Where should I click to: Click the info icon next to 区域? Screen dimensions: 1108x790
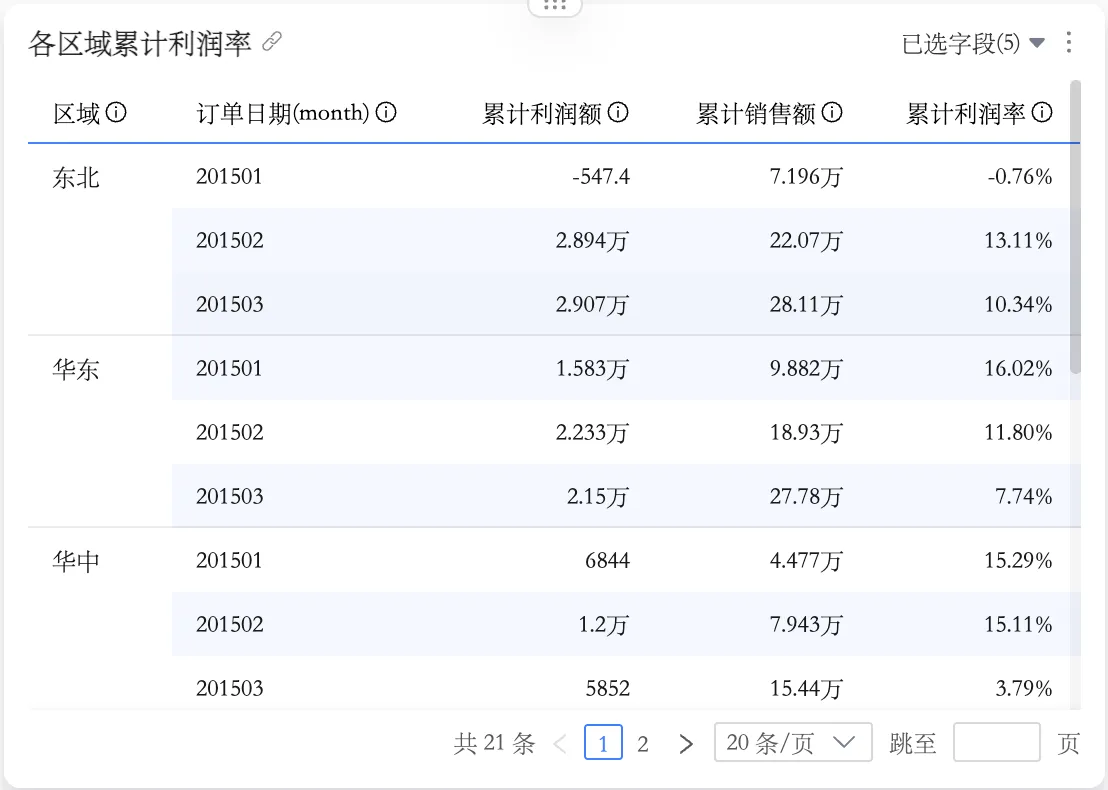pyautogui.click(x=116, y=113)
